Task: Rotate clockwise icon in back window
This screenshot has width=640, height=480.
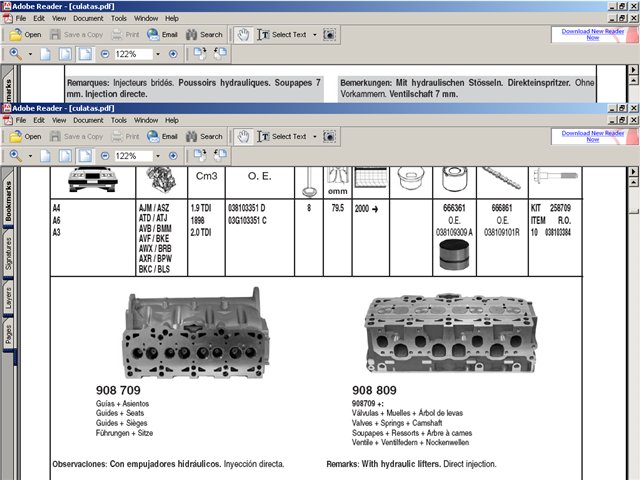Action: tap(200, 53)
